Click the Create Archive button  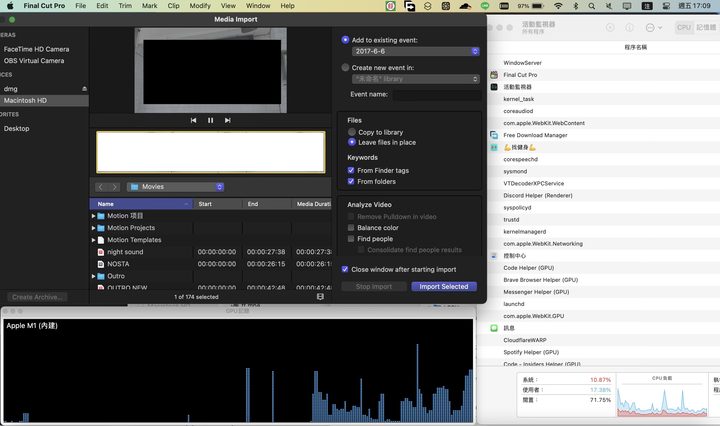tap(37, 297)
